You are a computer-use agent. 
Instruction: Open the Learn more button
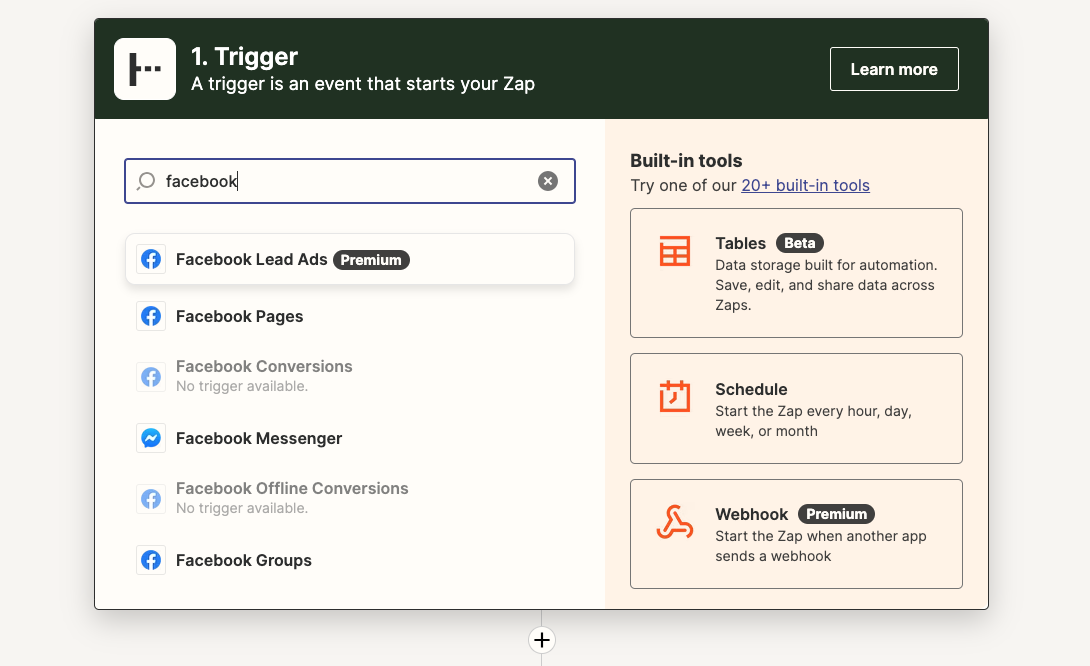coord(894,69)
